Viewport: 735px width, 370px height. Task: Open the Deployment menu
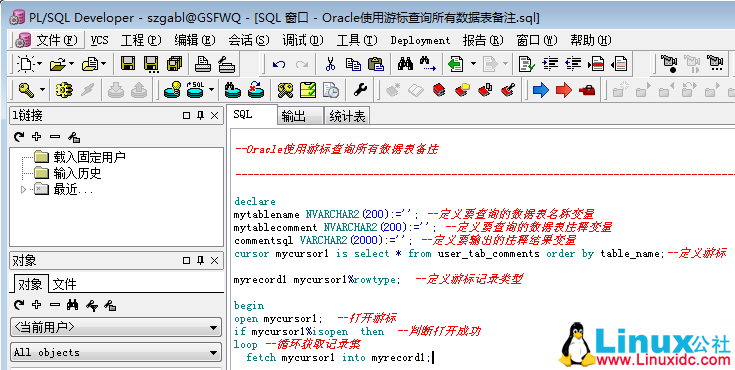click(420, 41)
